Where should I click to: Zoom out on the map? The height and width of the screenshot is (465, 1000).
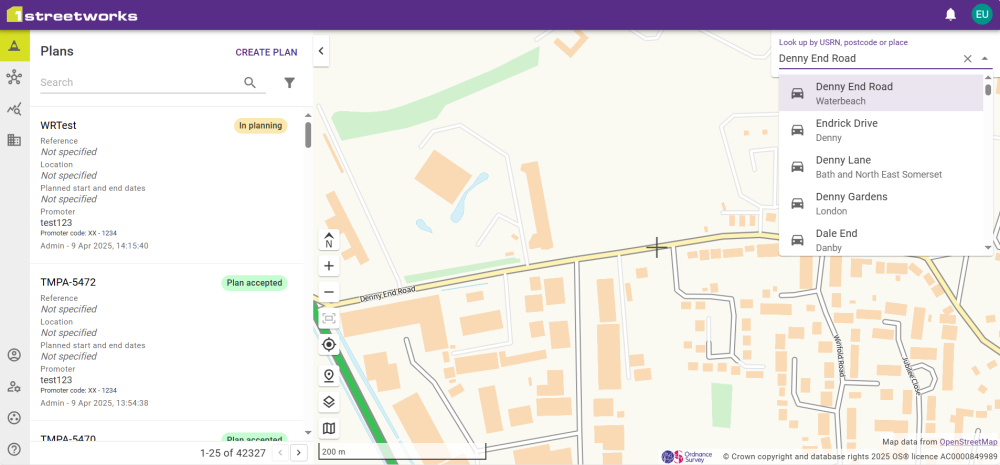[x=329, y=292]
